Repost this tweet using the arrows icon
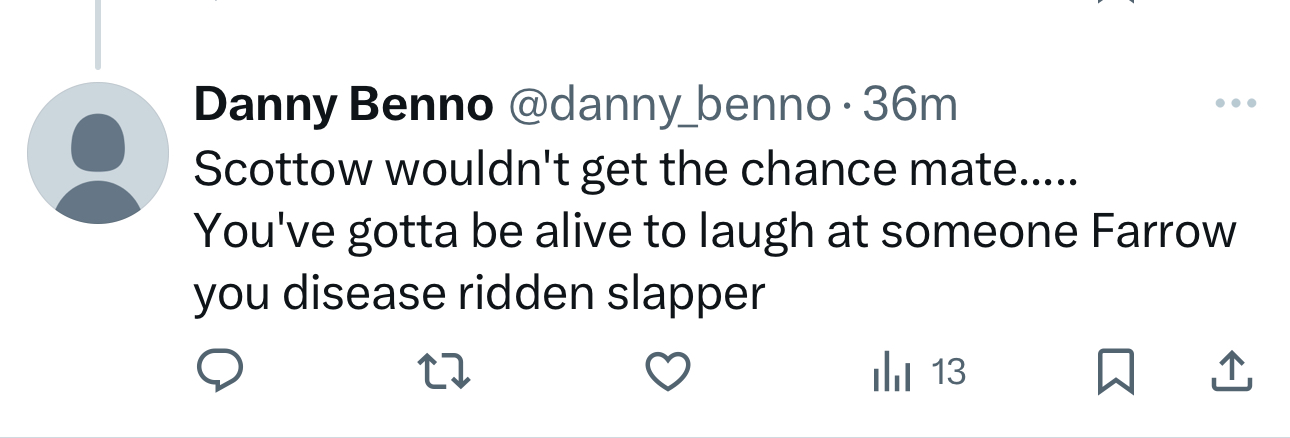The height and width of the screenshot is (438, 1290). (443, 373)
